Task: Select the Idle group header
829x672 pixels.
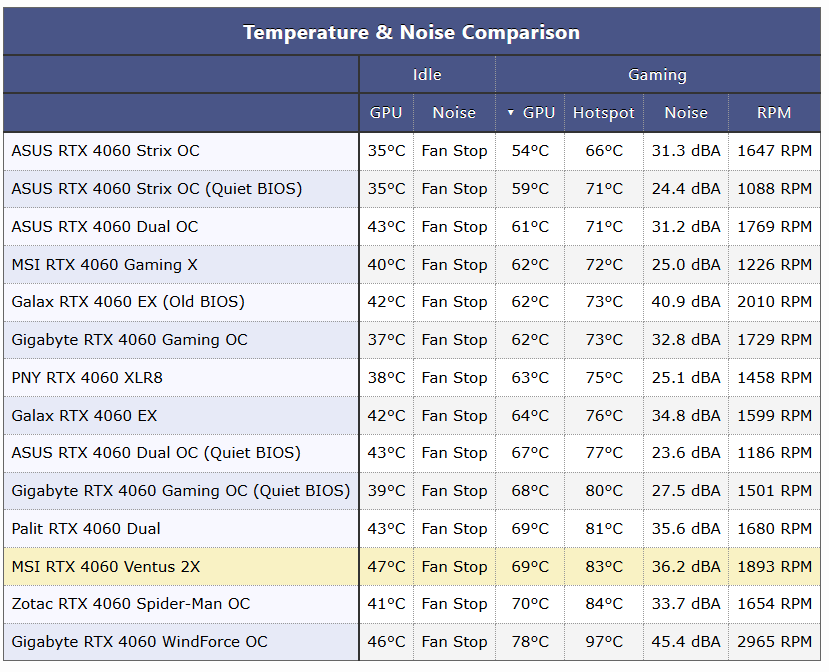Action: (427, 75)
